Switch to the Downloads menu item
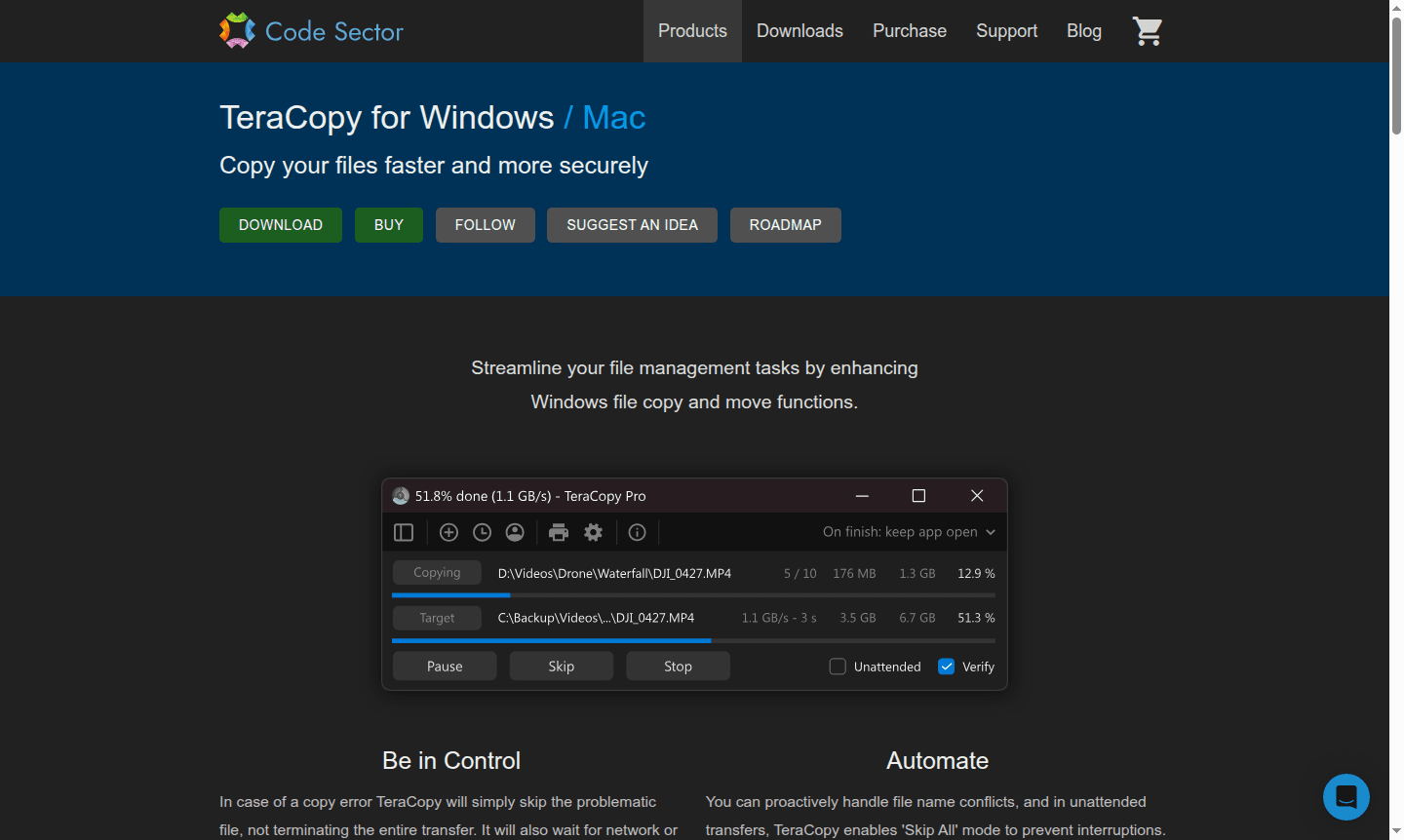Image resolution: width=1404 pixels, height=840 pixels. click(x=799, y=30)
